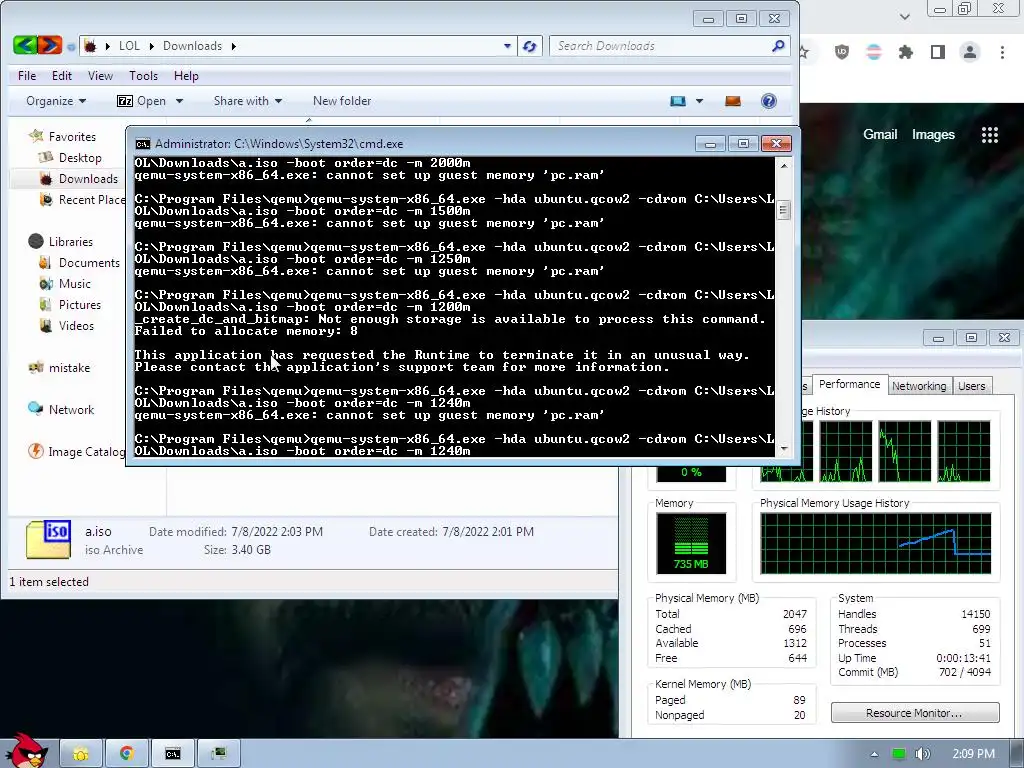This screenshot has width=1024, height=768.
Task: Click the orange Forward arrow in Explorer
Action: (x=50, y=45)
